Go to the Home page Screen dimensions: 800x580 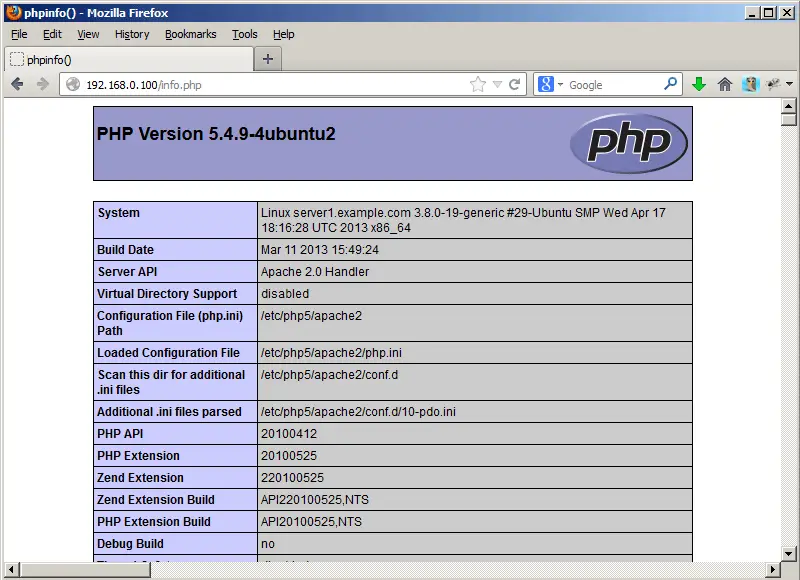tap(724, 84)
